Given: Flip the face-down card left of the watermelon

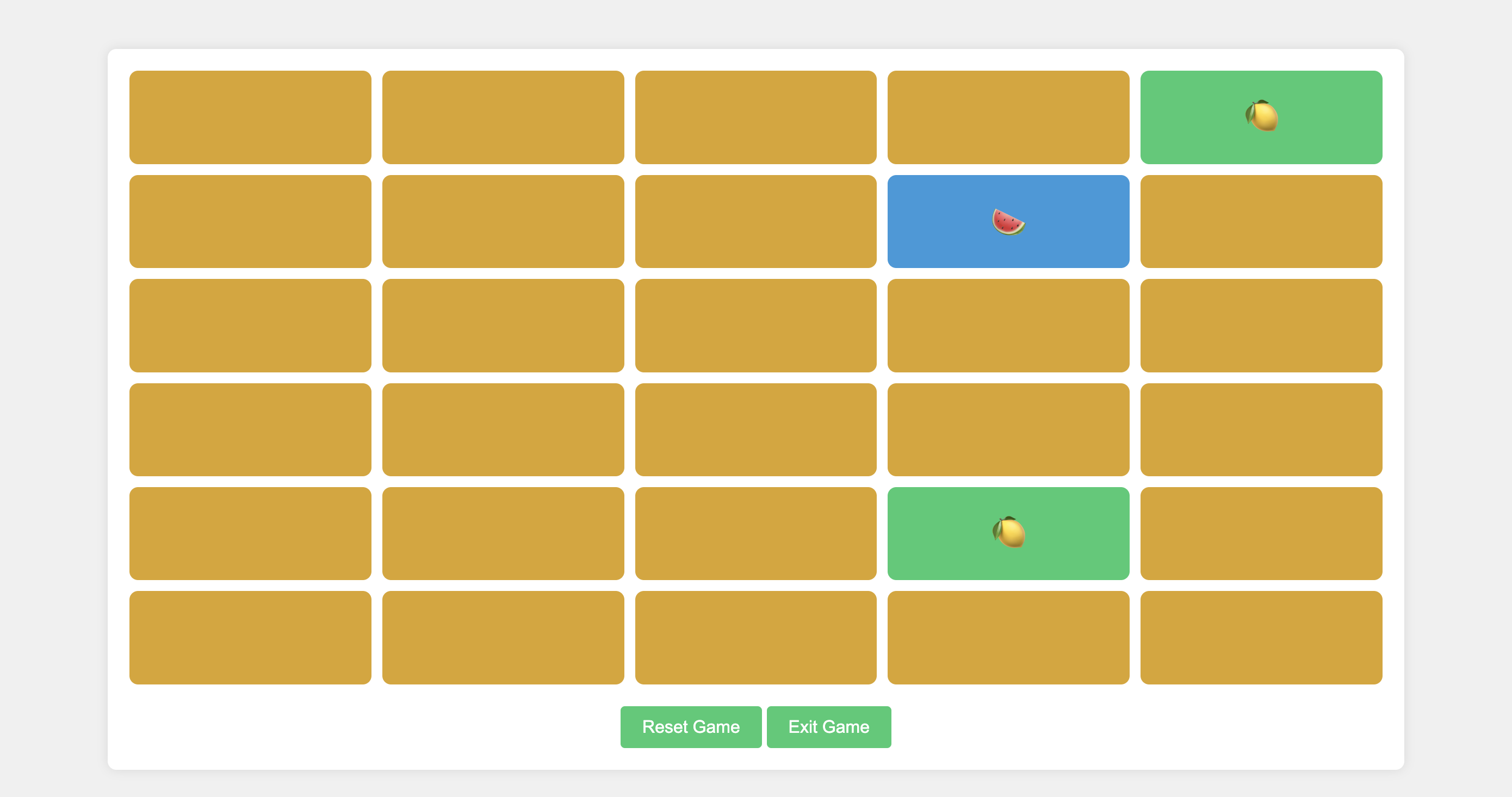Looking at the screenshot, I should click(x=755, y=221).
